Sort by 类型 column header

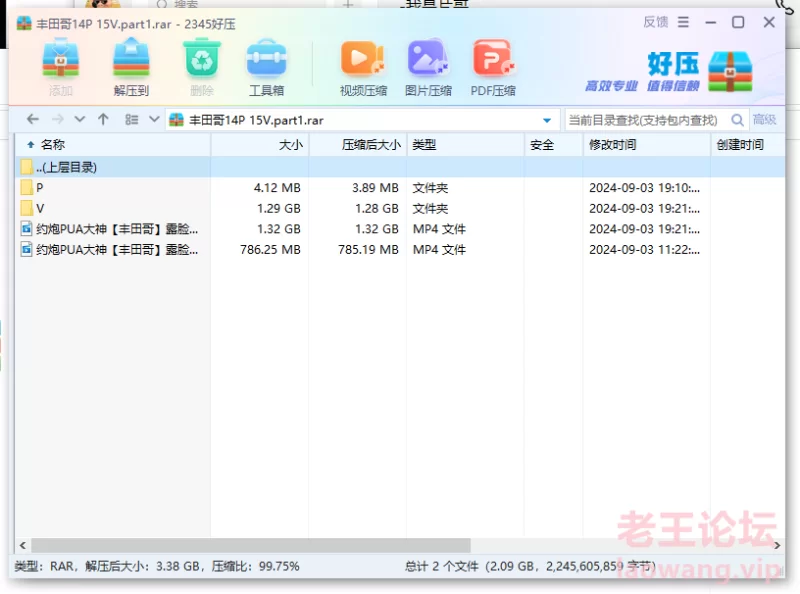coord(465,144)
